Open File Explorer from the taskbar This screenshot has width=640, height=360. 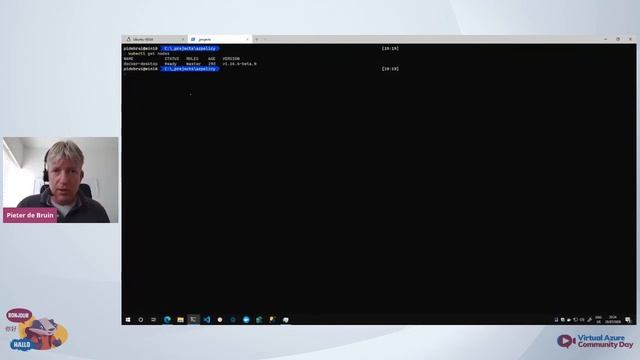pos(180,320)
